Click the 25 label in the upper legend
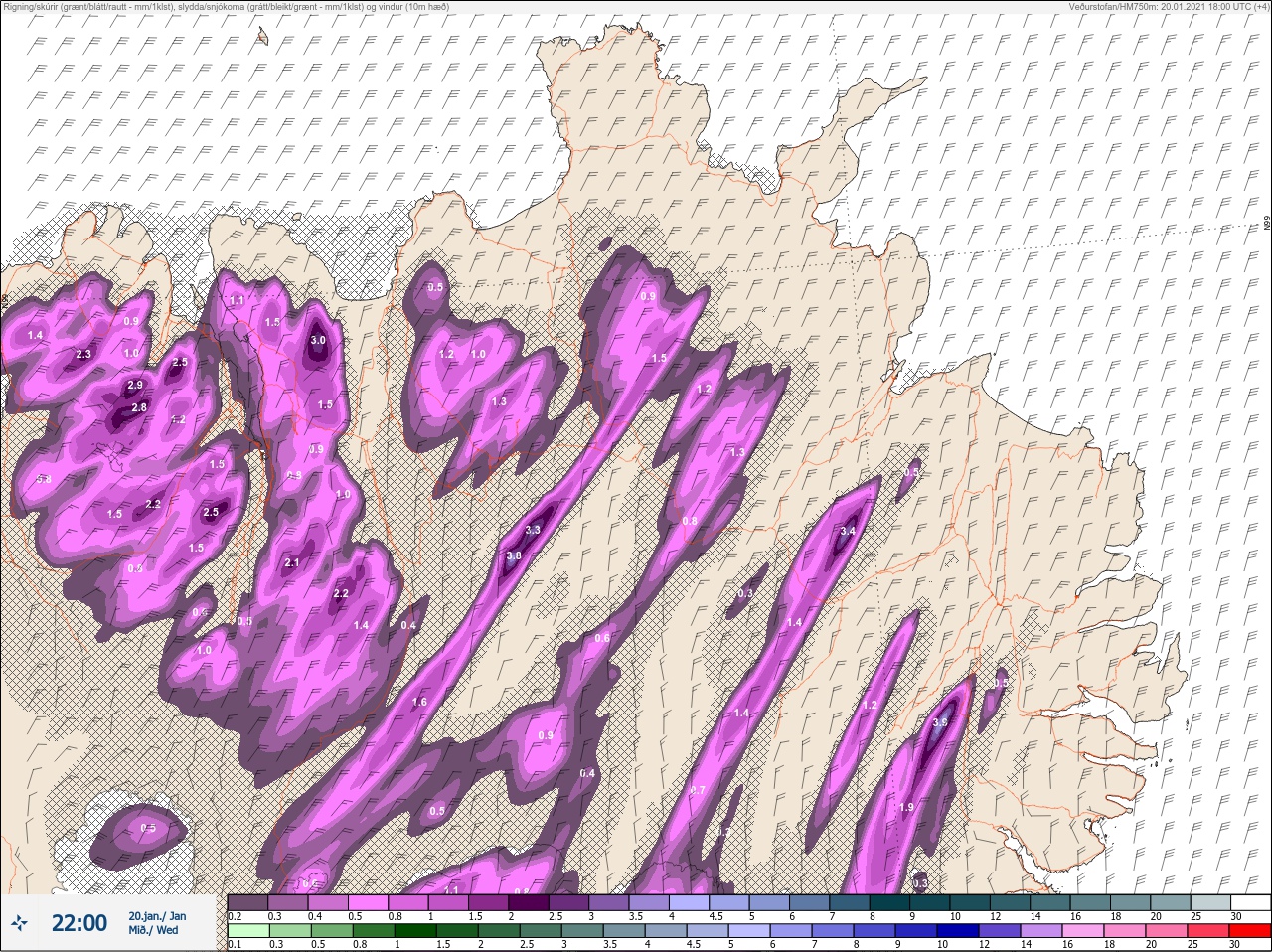This screenshot has width=1272, height=952. click(1194, 916)
